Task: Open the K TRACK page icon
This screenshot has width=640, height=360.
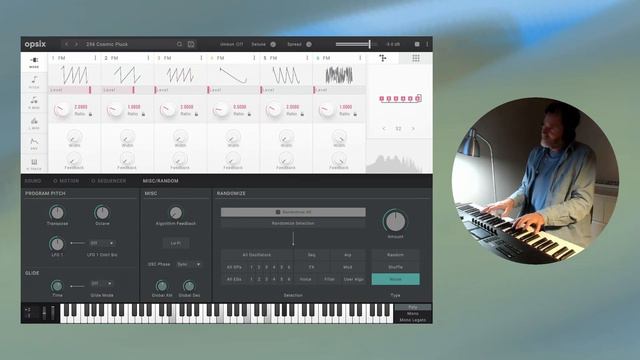Action: 34,164
